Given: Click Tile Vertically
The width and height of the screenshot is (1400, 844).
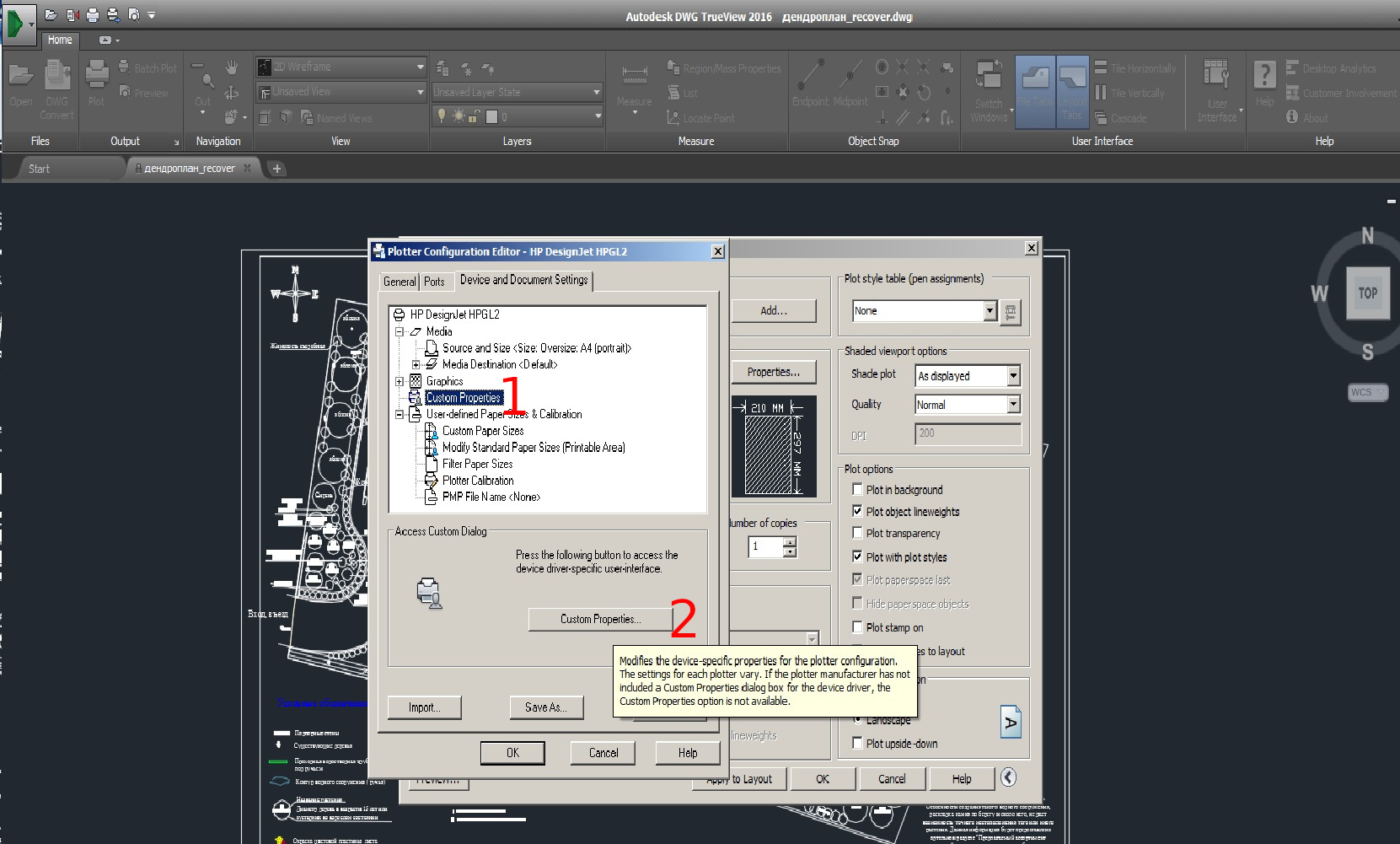Looking at the screenshot, I should [1129, 93].
